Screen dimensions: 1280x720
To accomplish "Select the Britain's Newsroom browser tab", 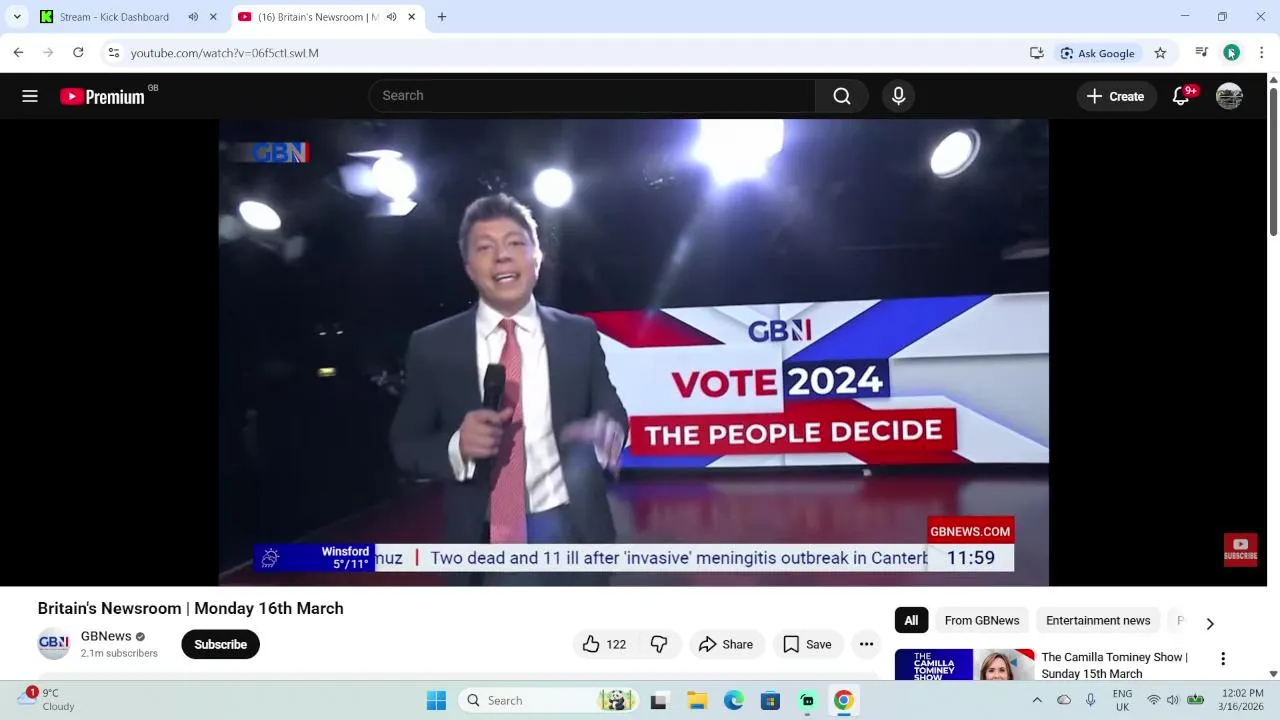I will coord(316,17).
